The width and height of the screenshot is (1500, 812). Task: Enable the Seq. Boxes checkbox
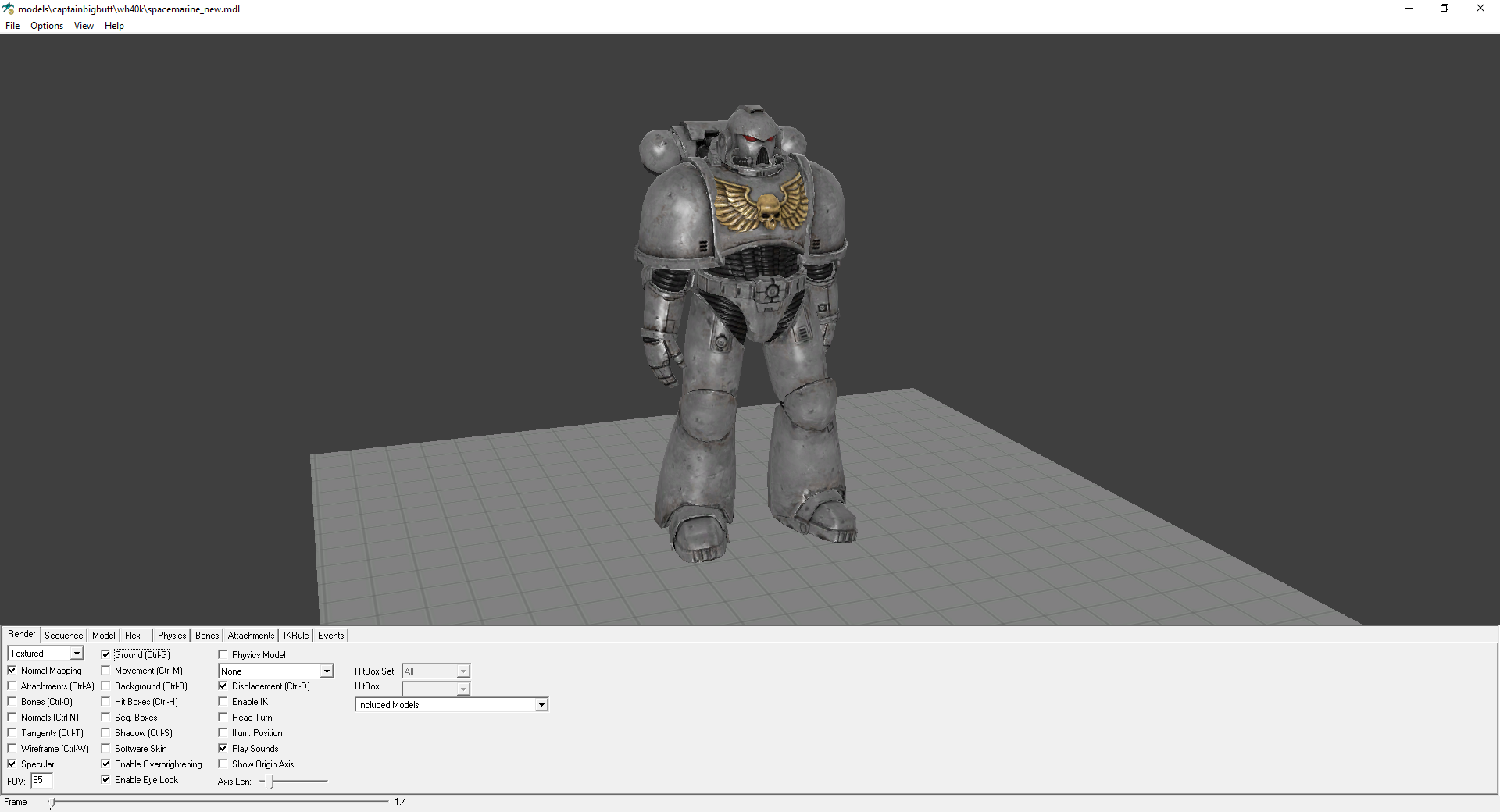(105, 718)
